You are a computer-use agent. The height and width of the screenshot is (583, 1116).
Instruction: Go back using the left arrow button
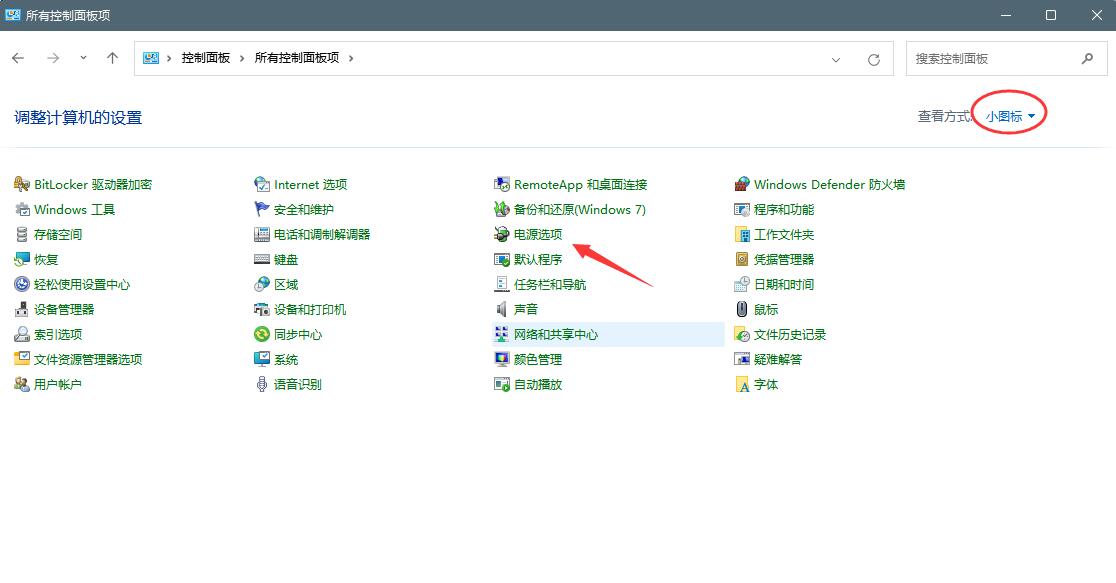coord(17,58)
